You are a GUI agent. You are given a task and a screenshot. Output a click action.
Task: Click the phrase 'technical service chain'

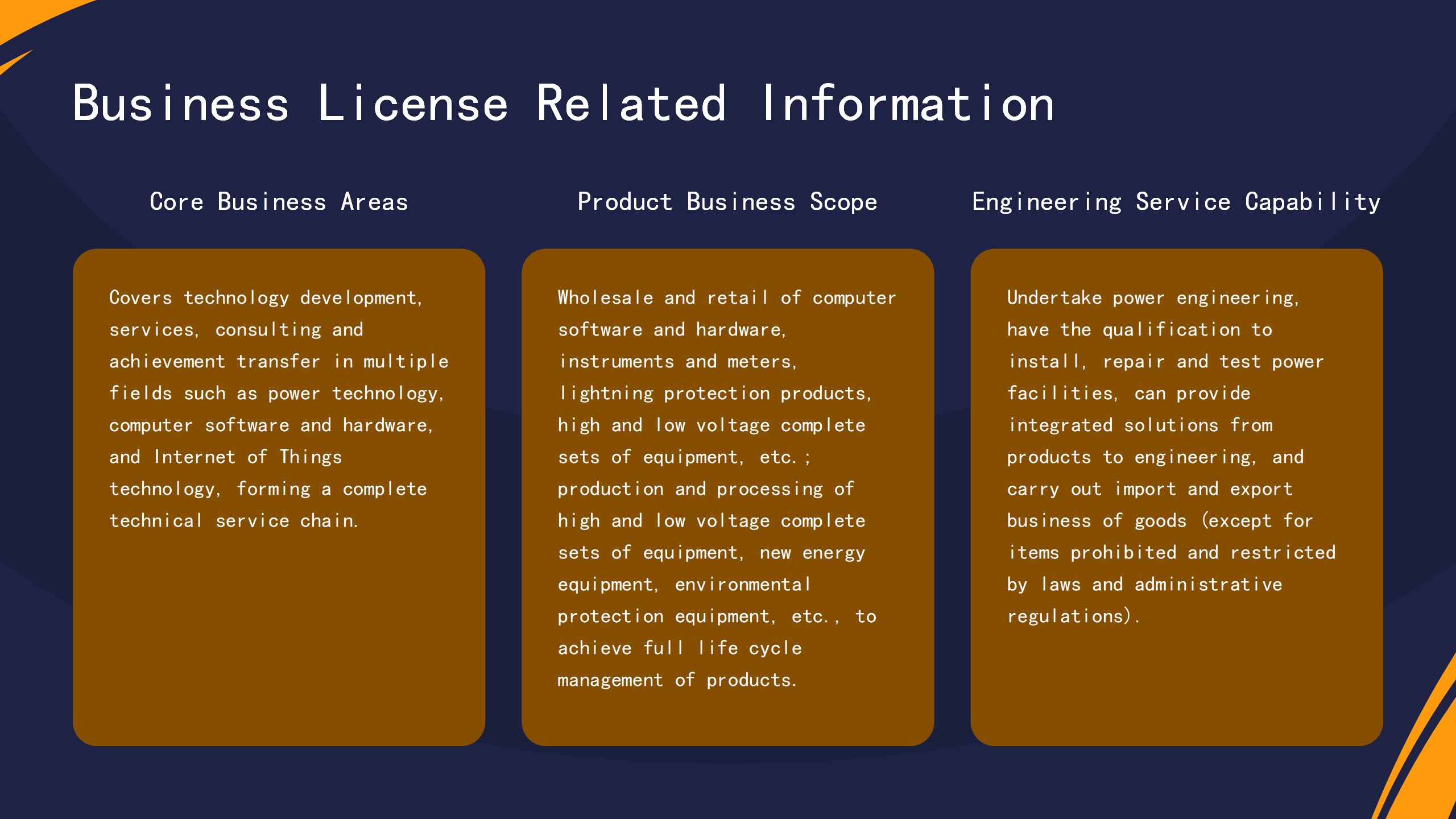tap(234, 520)
